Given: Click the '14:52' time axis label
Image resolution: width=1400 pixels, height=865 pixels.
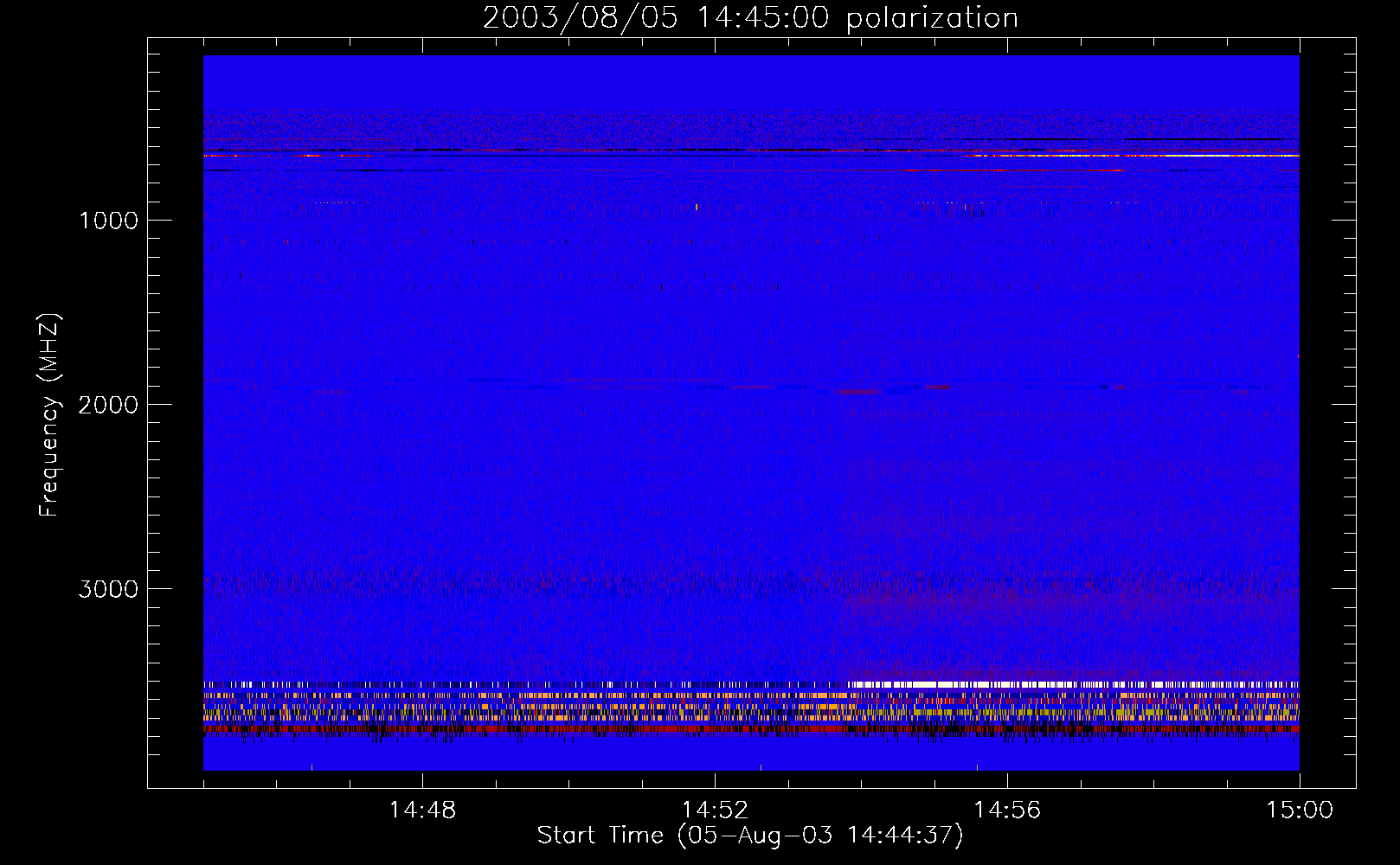Looking at the screenshot, I should 715,811.
